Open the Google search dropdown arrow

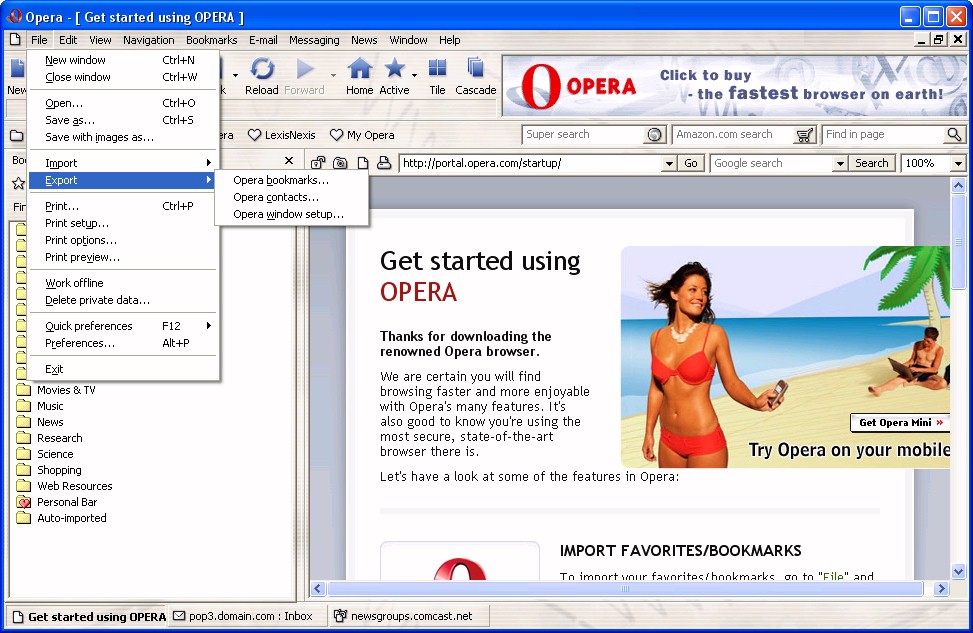coord(840,163)
